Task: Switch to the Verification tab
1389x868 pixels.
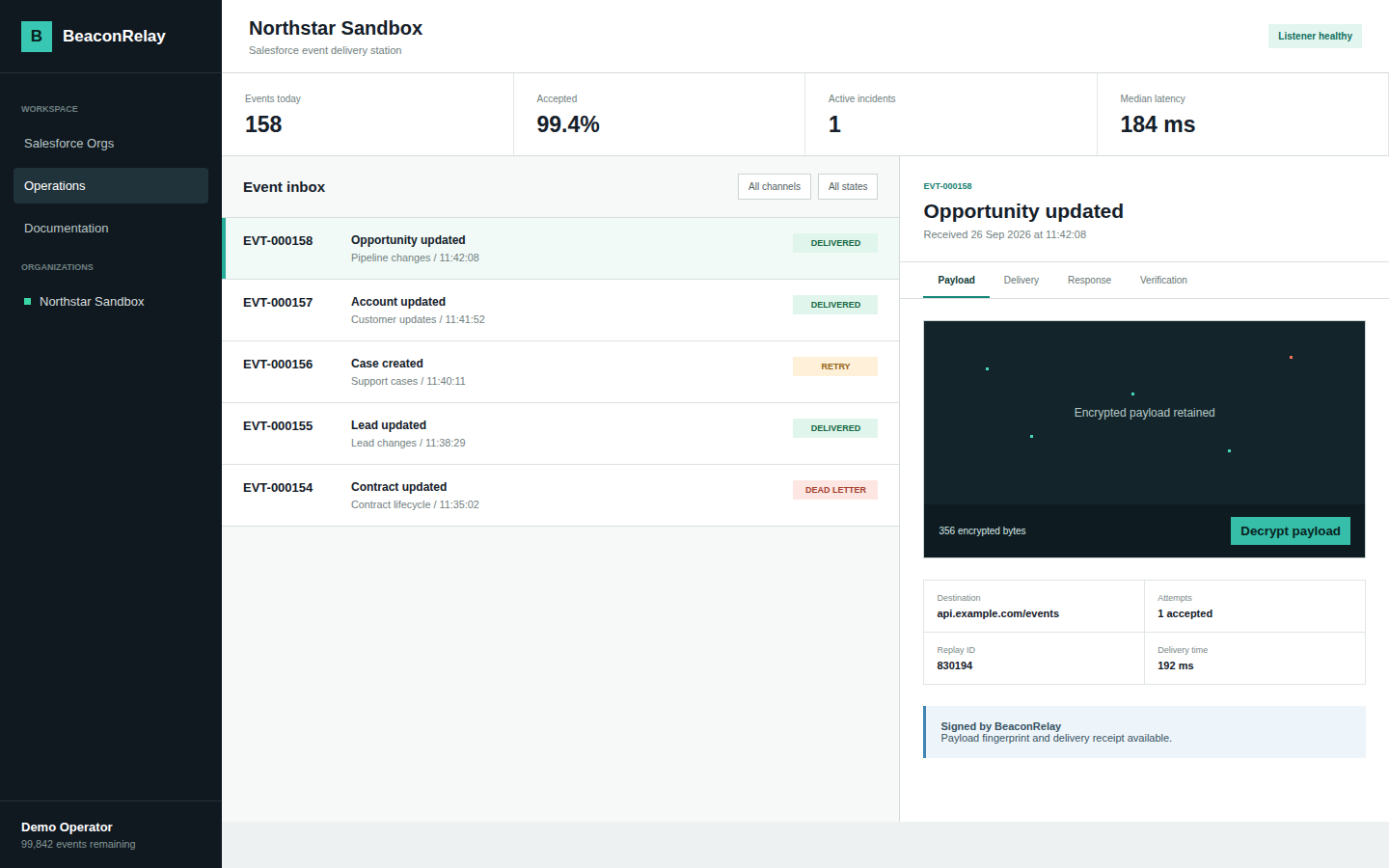Action: pos(1163,281)
